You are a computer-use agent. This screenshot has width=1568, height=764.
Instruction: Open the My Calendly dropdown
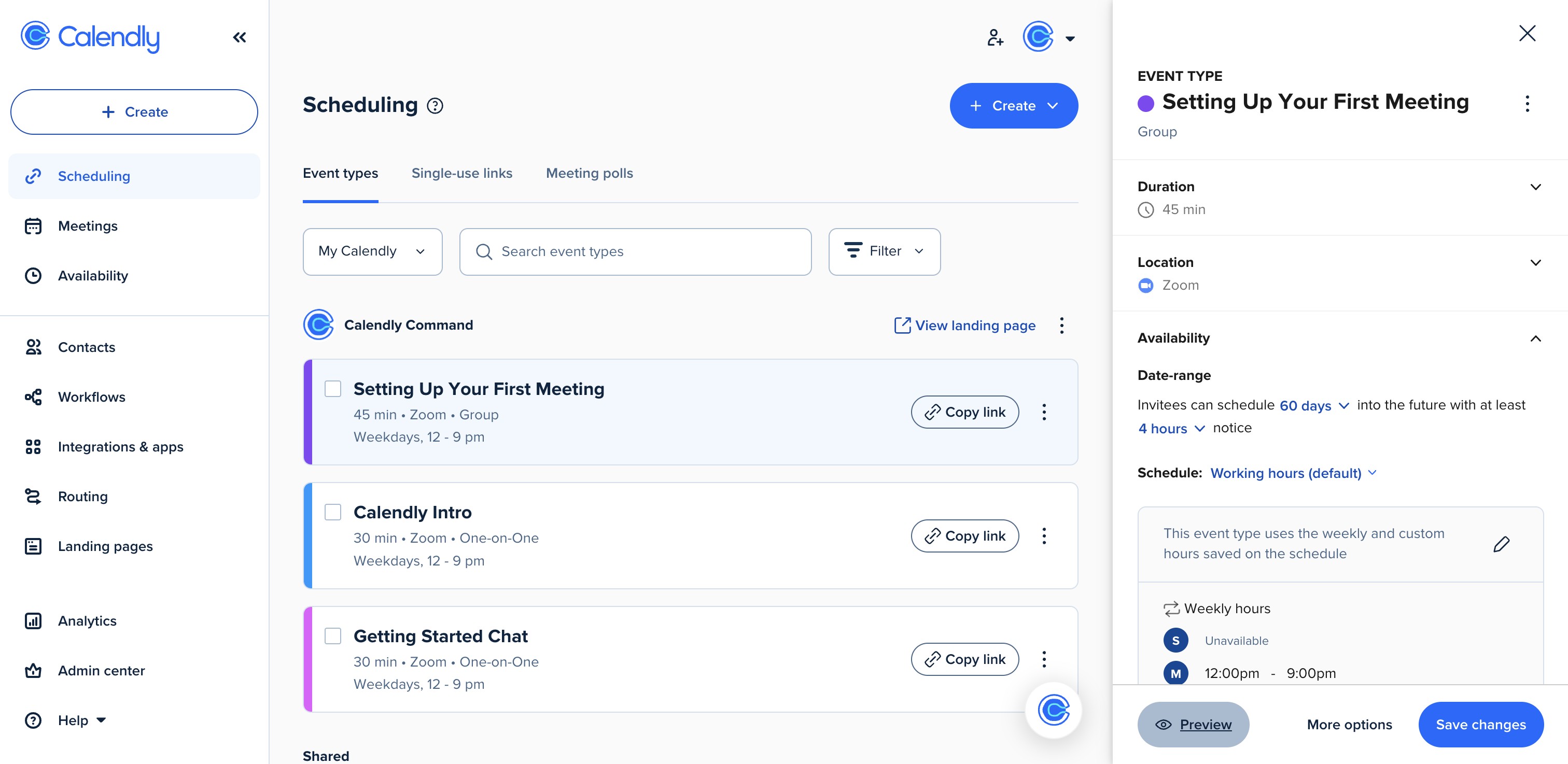[x=372, y=251]
